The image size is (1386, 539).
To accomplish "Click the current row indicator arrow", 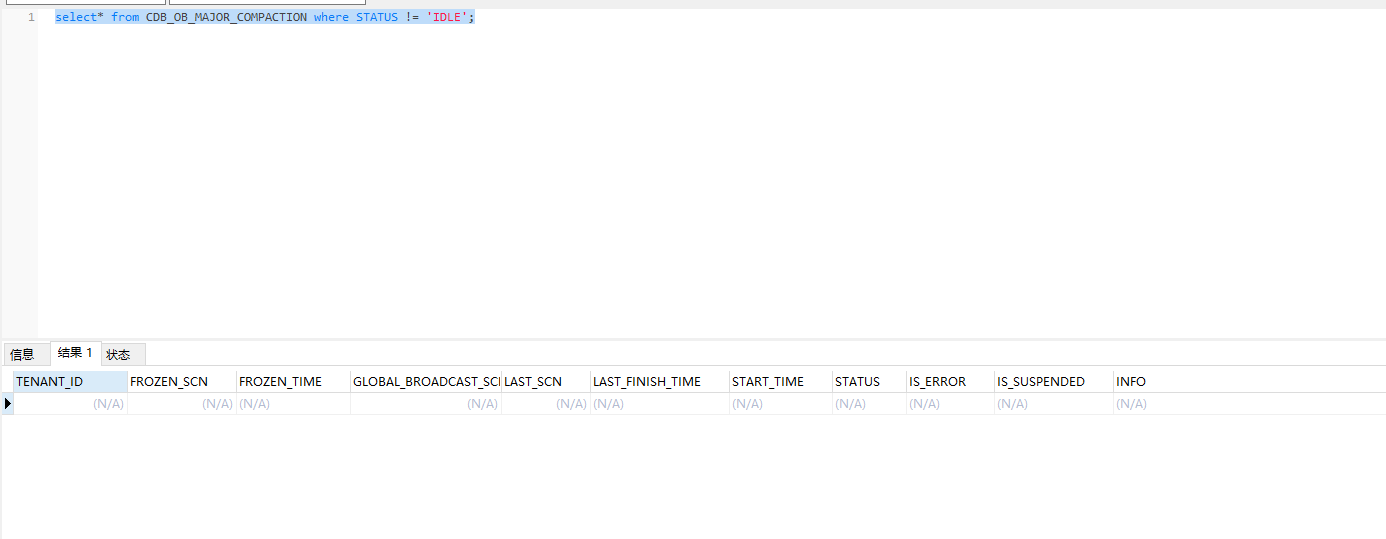I will [8, 404].
